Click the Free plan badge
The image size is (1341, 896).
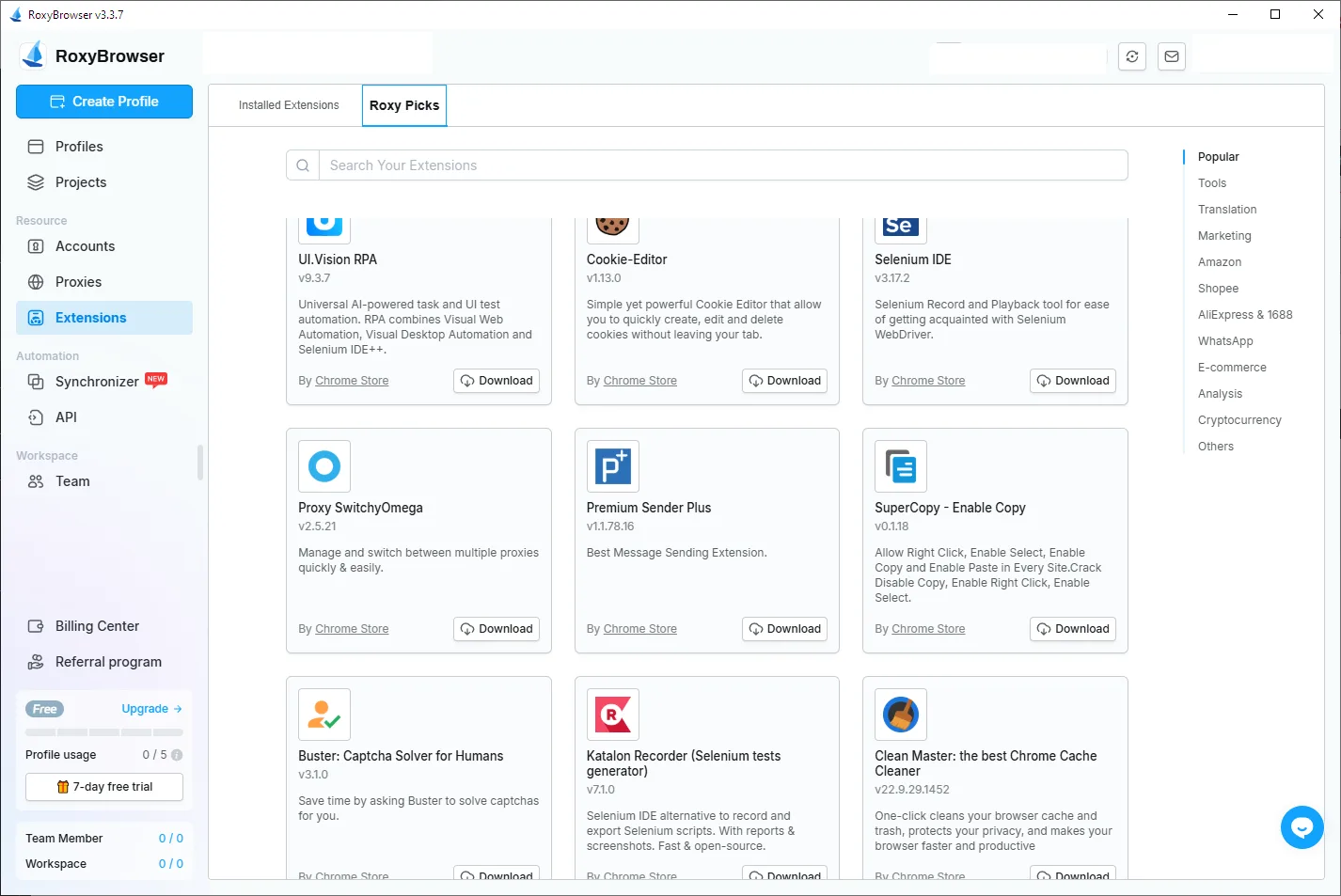coord(44,709)
